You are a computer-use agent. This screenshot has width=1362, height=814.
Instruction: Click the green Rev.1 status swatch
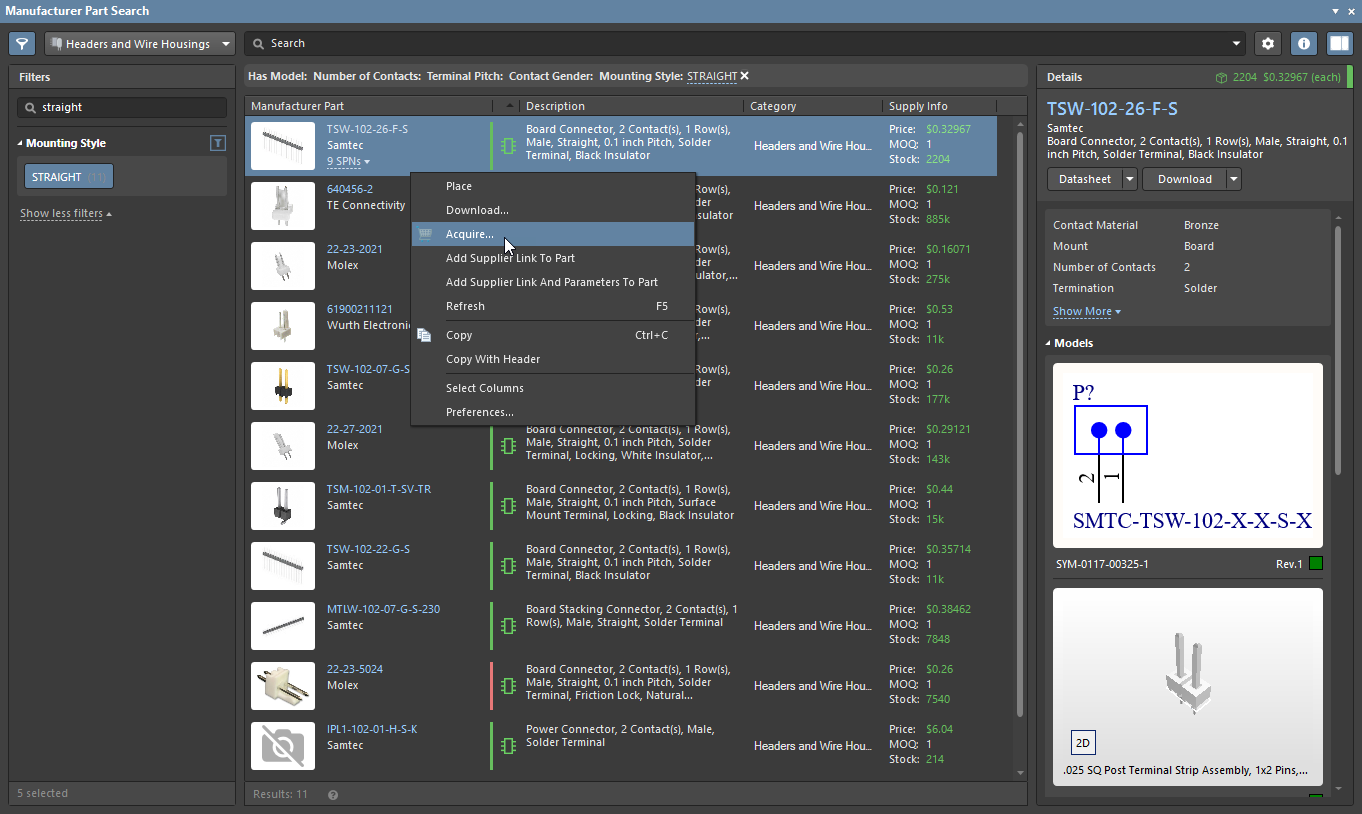1315,564
